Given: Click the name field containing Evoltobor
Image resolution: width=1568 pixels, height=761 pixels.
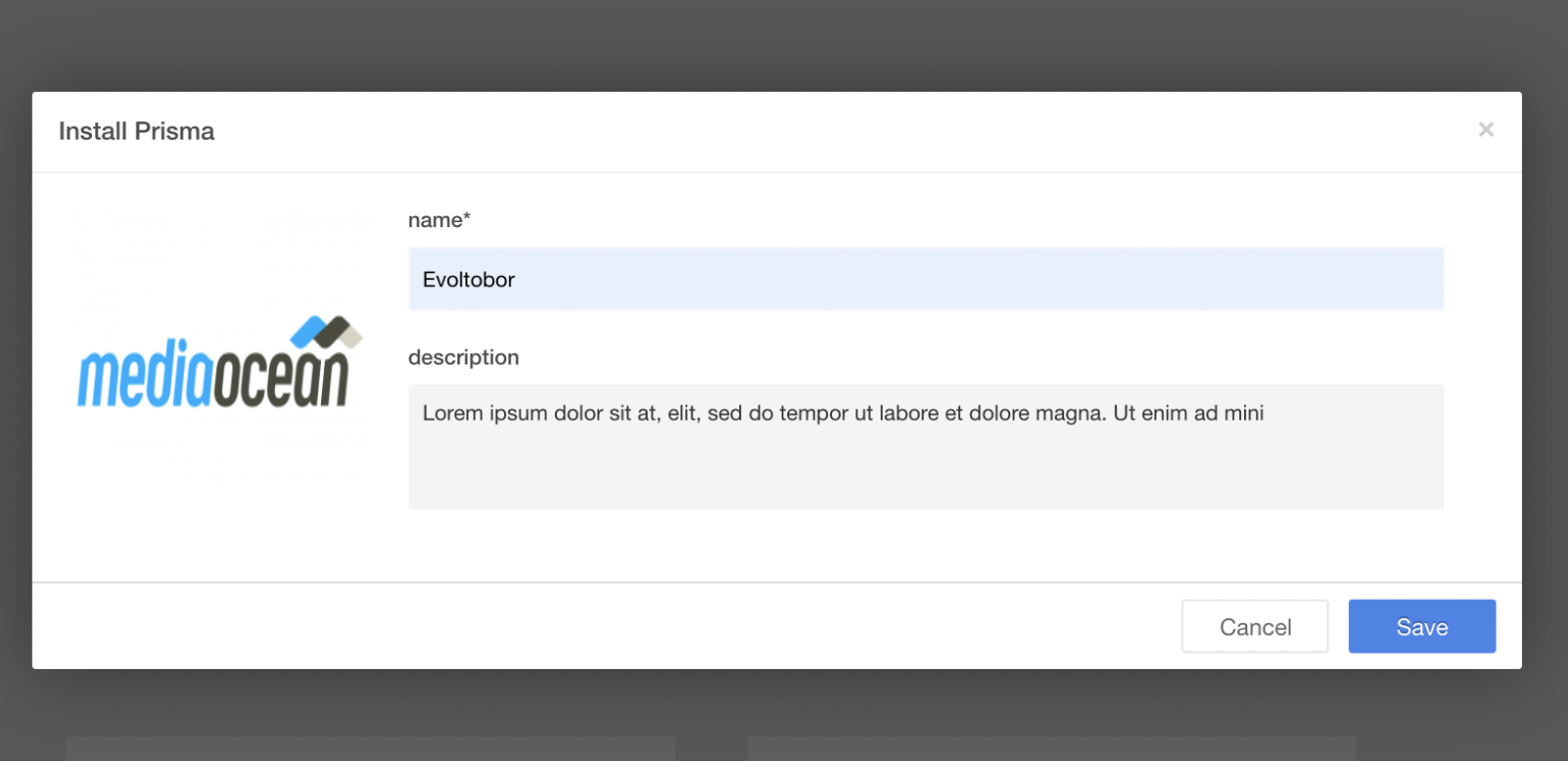Looking at the screenshot, I should (x=926, y=279).
